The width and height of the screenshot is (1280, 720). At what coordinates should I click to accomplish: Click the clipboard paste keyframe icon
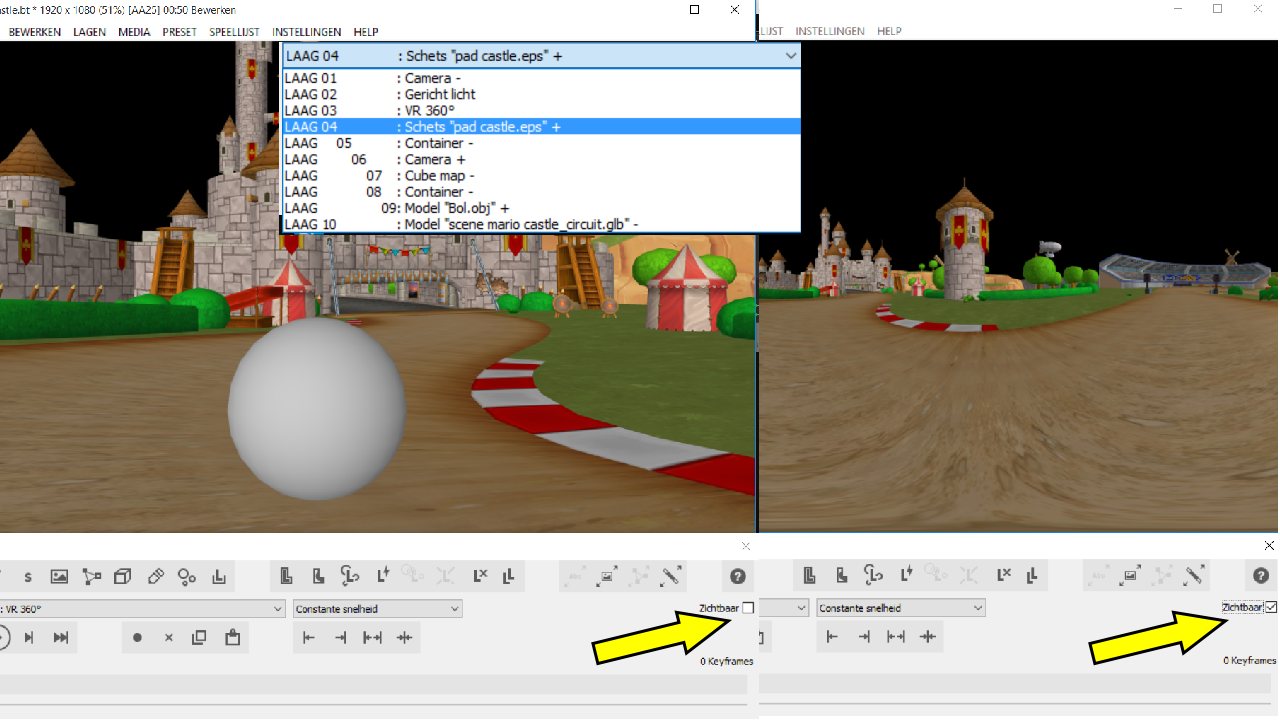232,637
